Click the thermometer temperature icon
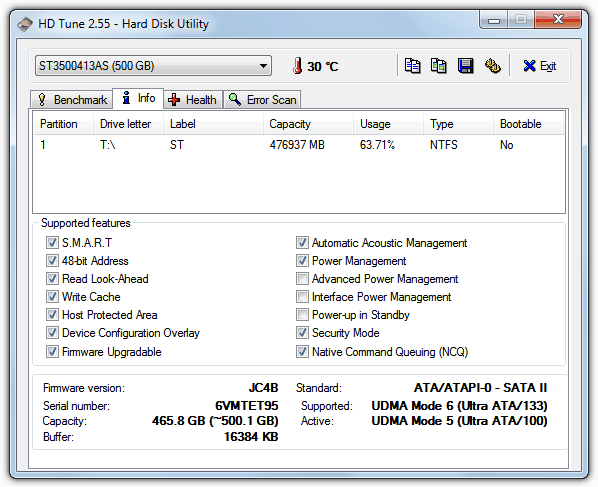Image resolution: width=598 pixels, height=487 pixels. (x=297, y=66)
